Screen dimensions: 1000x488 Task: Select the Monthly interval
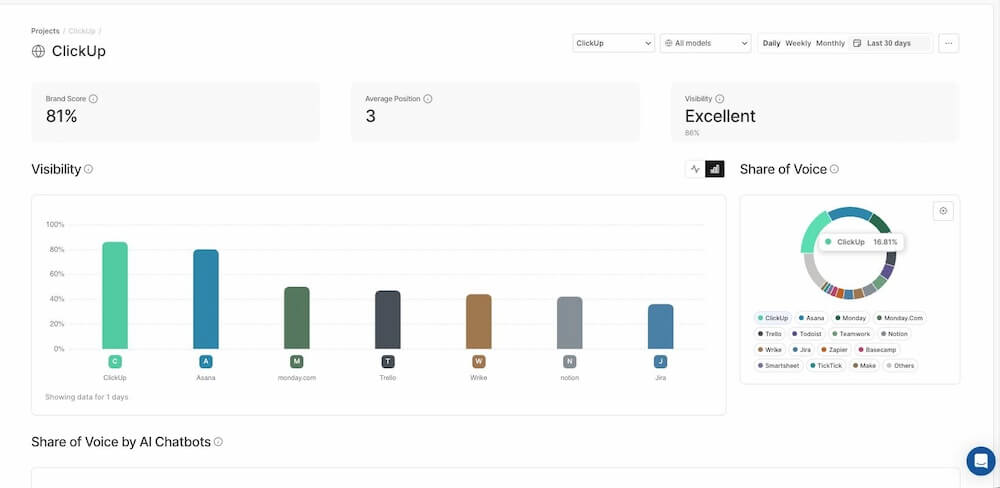pos(830,43)
